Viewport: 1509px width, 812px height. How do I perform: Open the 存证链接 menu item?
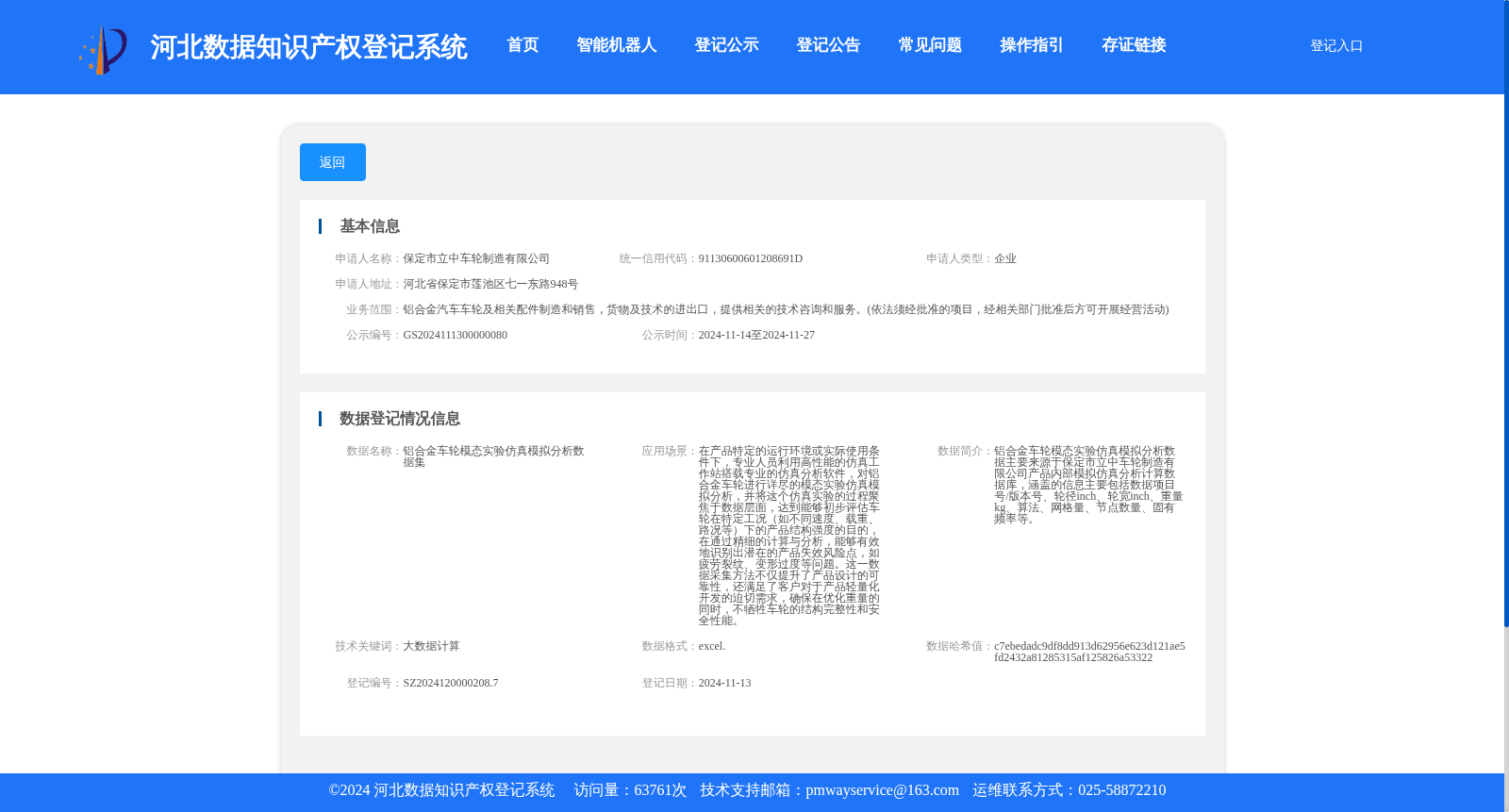(x=1134, y=45)
